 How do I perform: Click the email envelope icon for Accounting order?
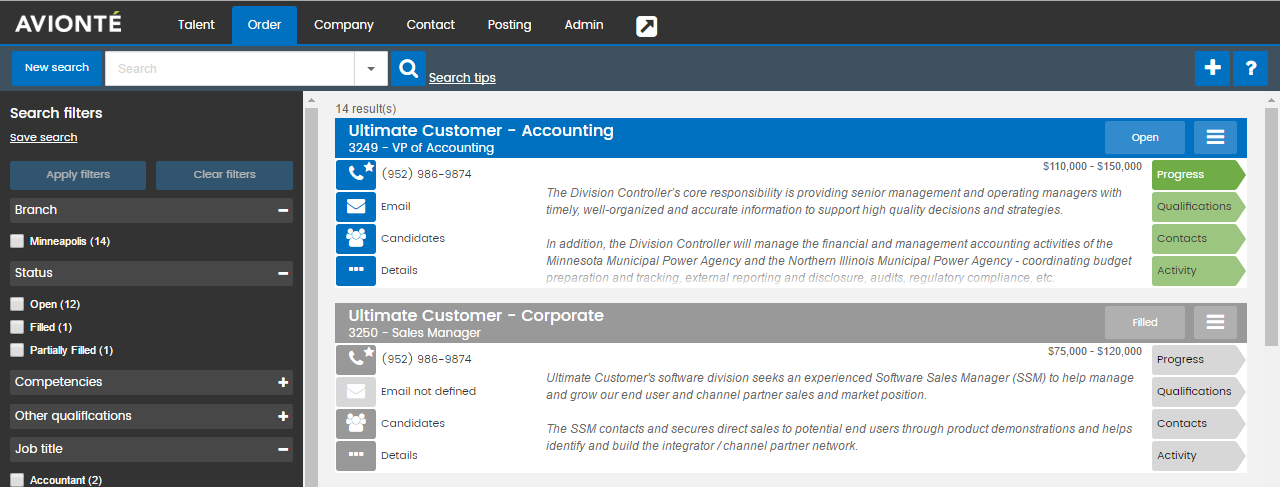pos(356,206)
